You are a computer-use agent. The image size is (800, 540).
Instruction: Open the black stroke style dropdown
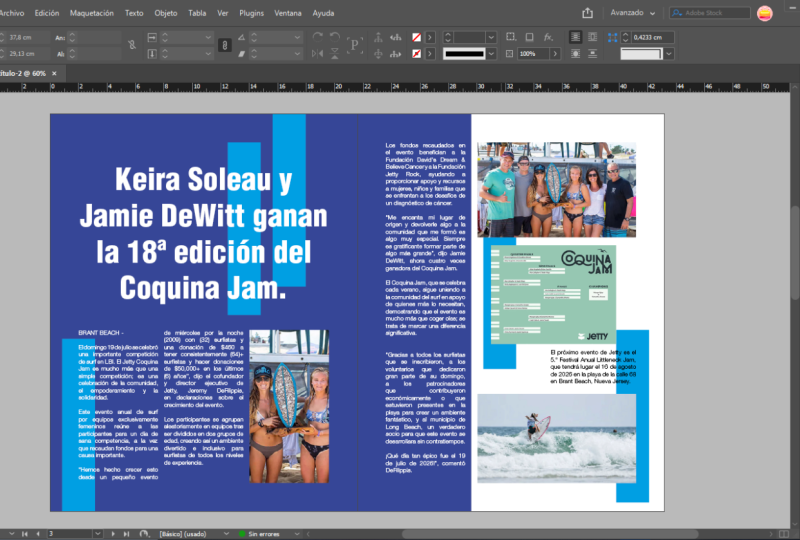(491, 54)
